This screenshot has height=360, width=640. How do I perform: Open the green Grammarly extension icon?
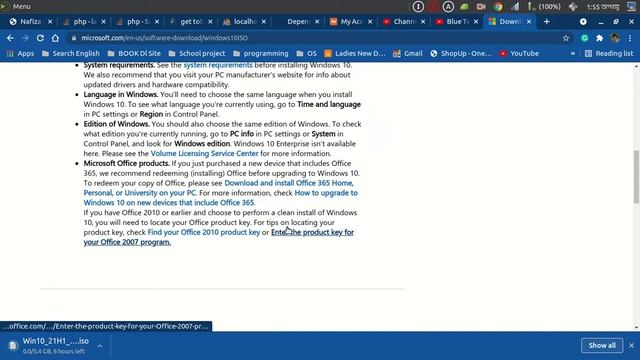[584, 38]
